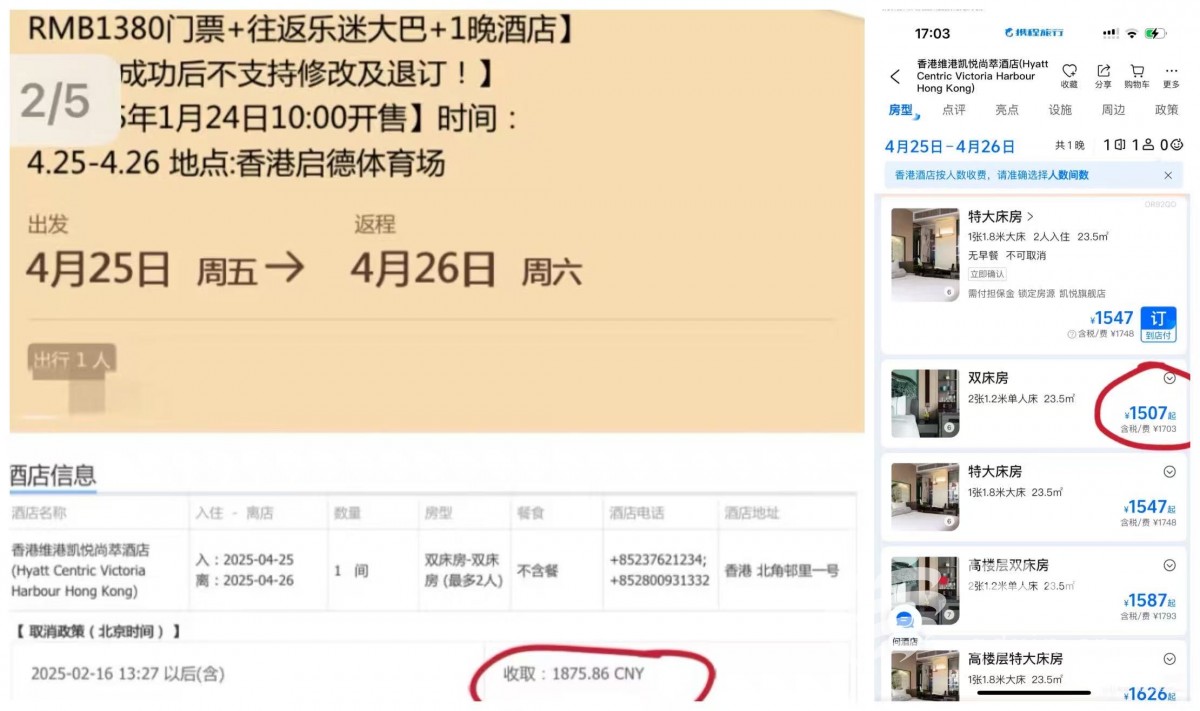Tap the 共1晚 nights label
Viewport: 1200px width, 711px height.
coord(1069,146)
